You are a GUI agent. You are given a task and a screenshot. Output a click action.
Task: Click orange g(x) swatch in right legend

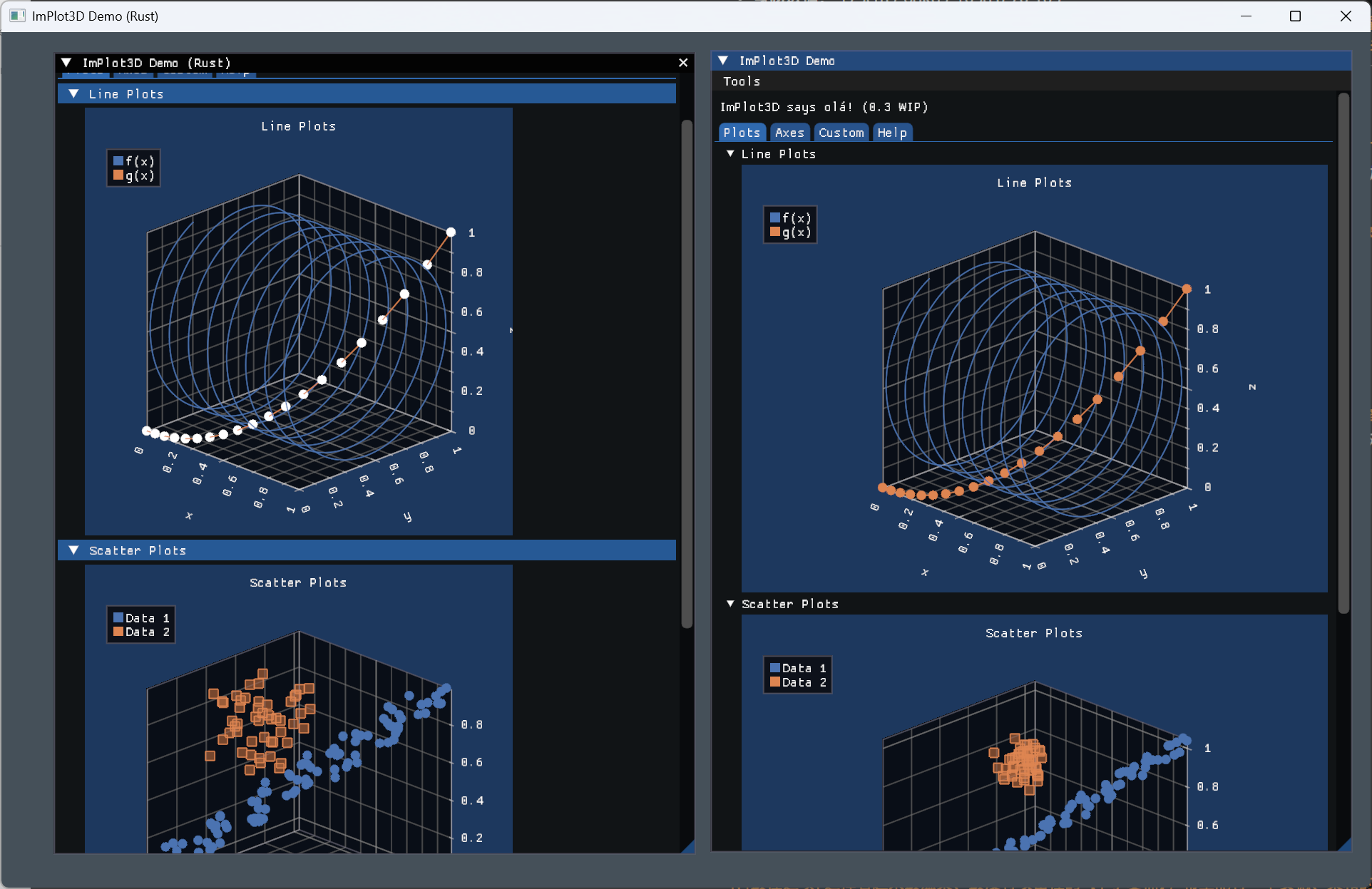click(775, 232)
